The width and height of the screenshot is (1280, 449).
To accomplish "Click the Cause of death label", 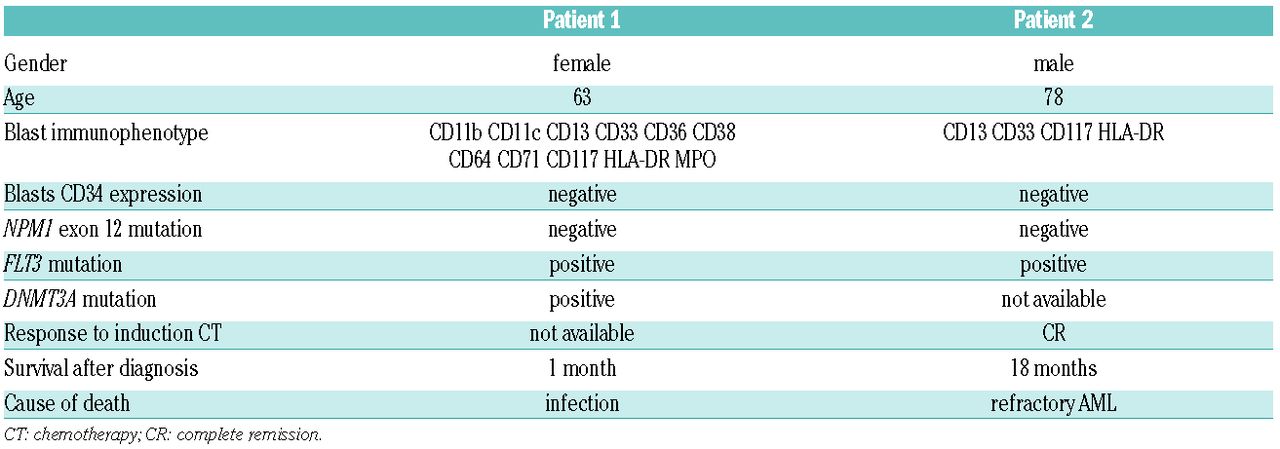I will [x=66, y=404].
